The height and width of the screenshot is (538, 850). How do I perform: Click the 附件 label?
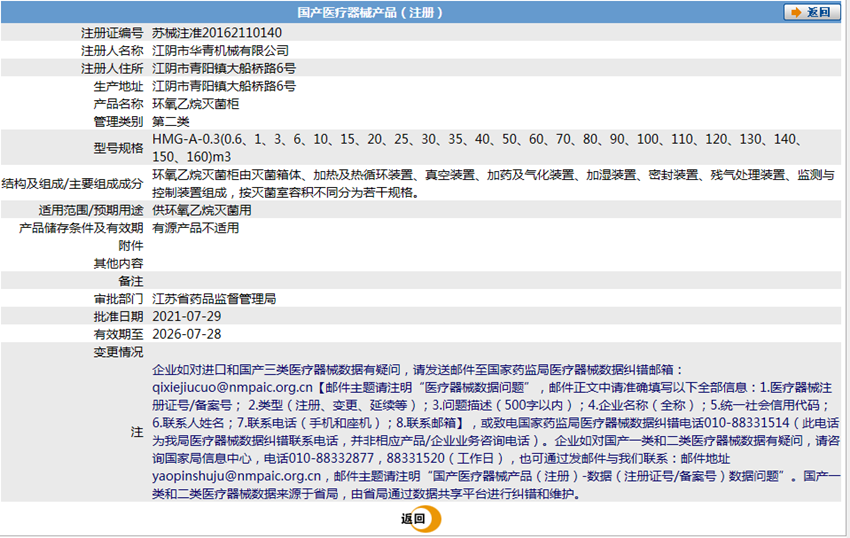[131, 246]
